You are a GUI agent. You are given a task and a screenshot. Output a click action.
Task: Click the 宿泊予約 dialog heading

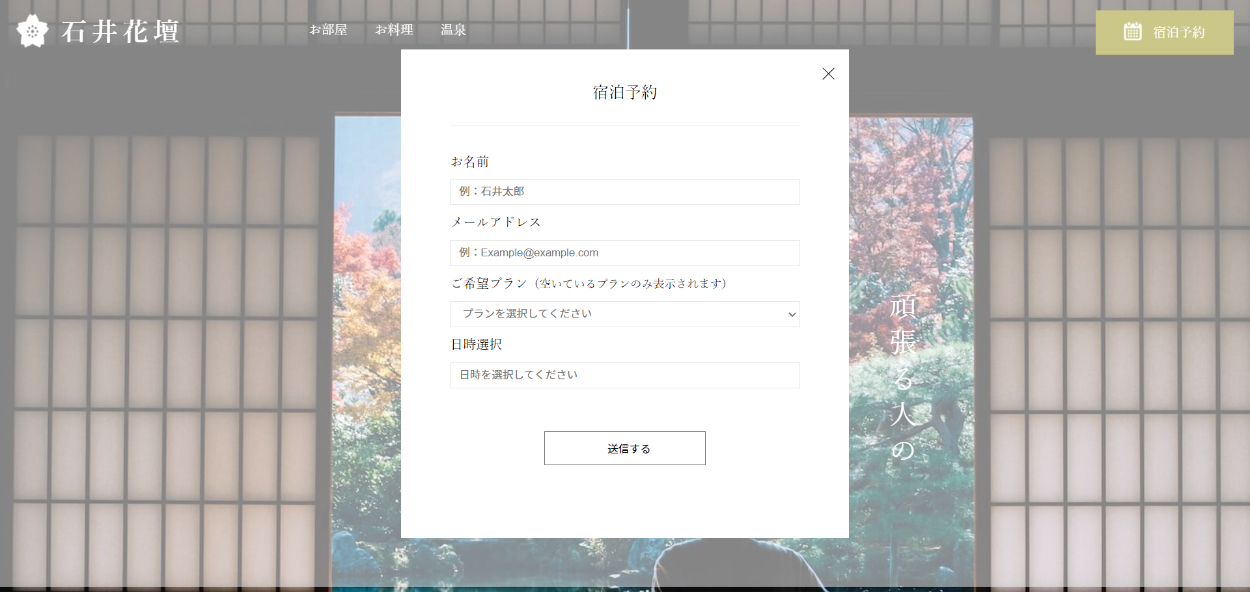625,93
